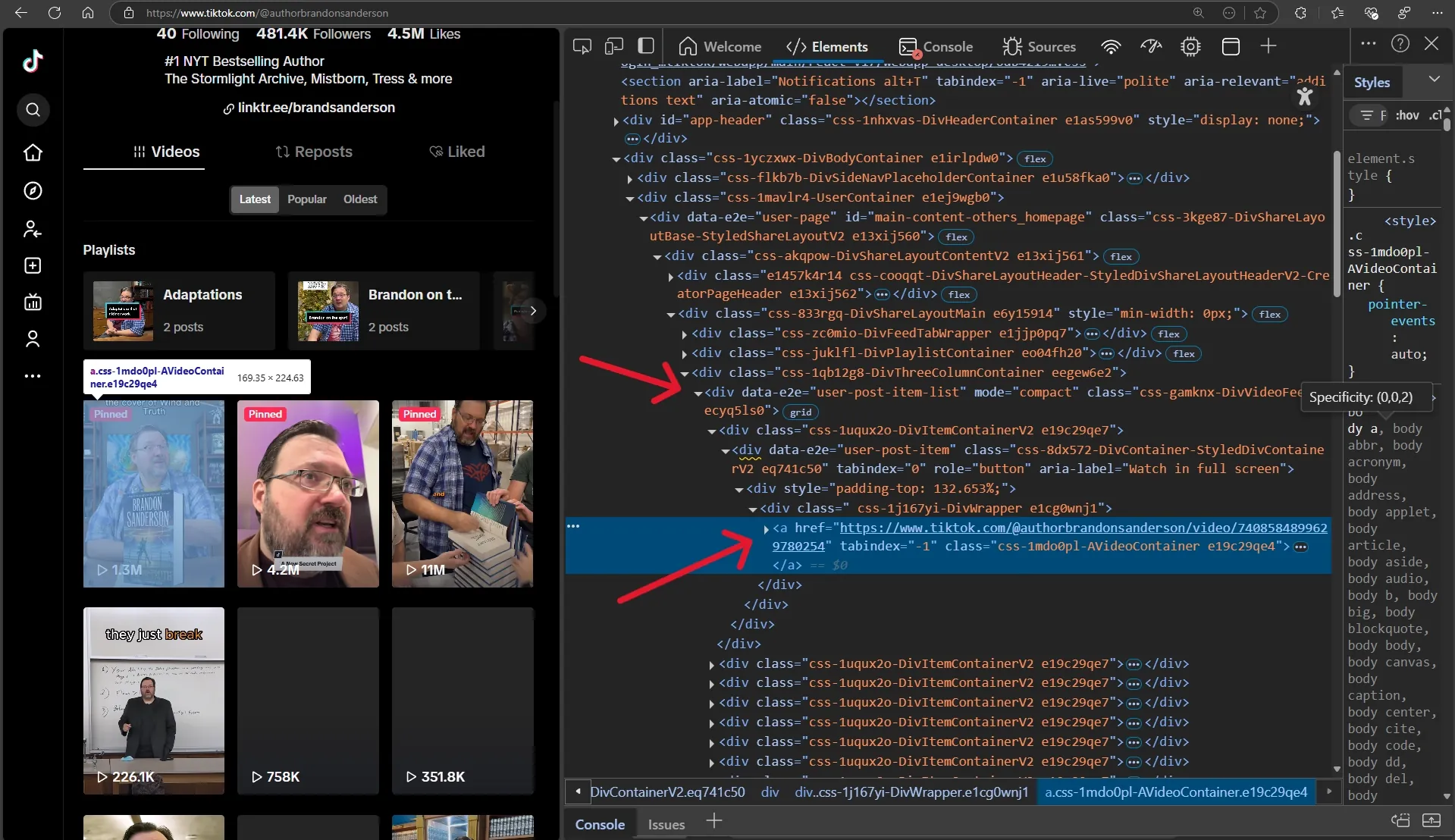Image resolution: width=1455 pixels, height=840 pixels.
Task: Toggle device emulation in DevTools
Action: point(613,47)
